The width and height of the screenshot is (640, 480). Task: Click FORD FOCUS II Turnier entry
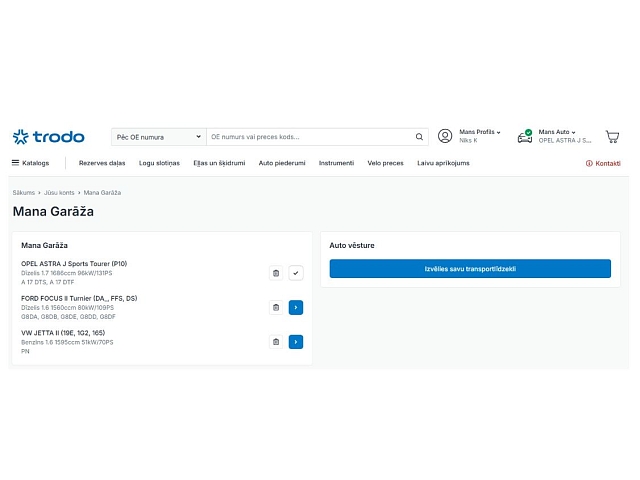pos(79,298)
